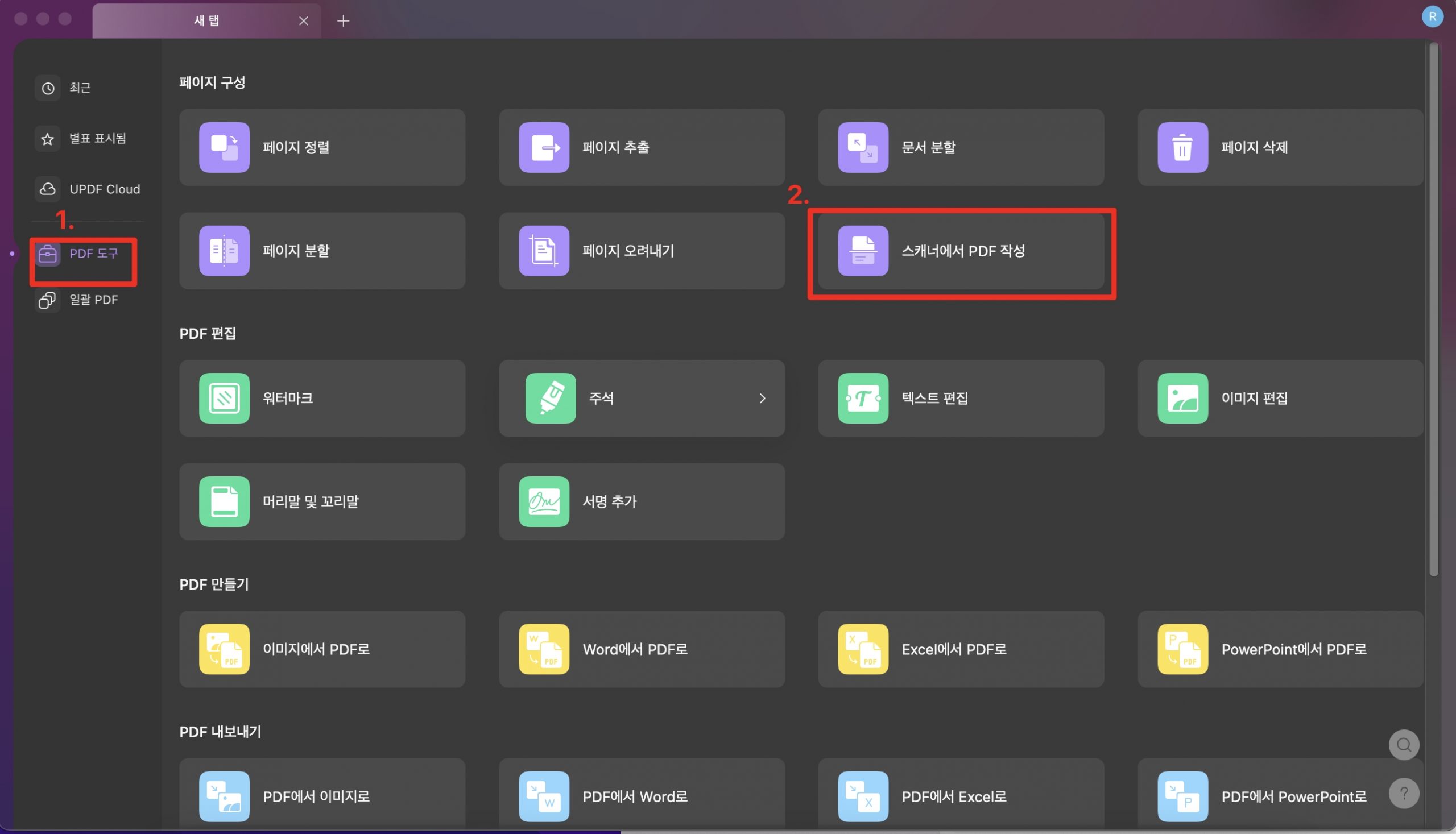Click the 서명 추가 label

click(610, 502)
